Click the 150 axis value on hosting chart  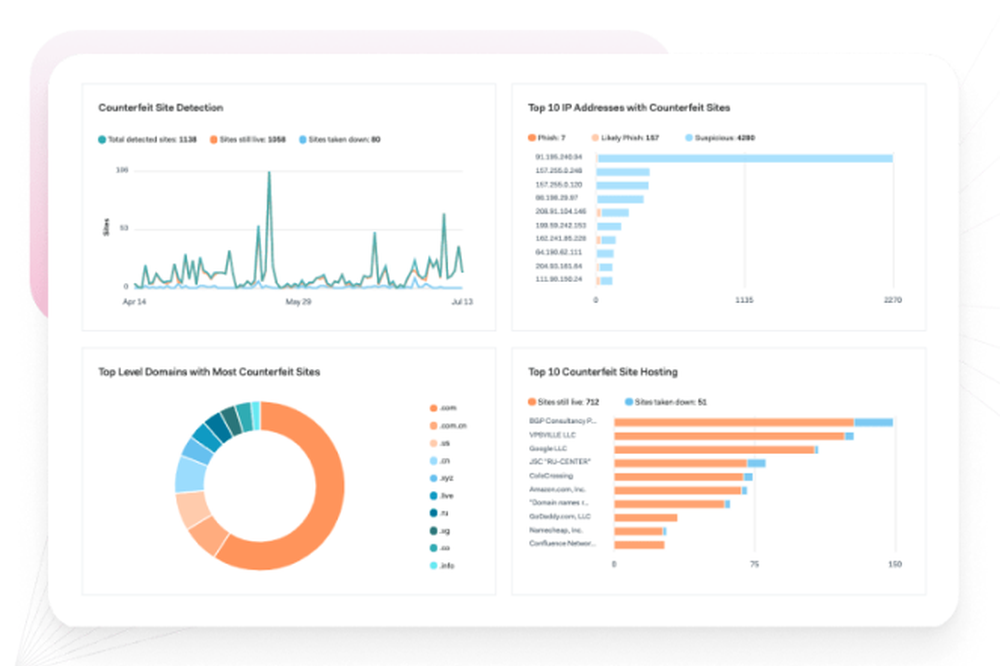[x=895, y=564]
